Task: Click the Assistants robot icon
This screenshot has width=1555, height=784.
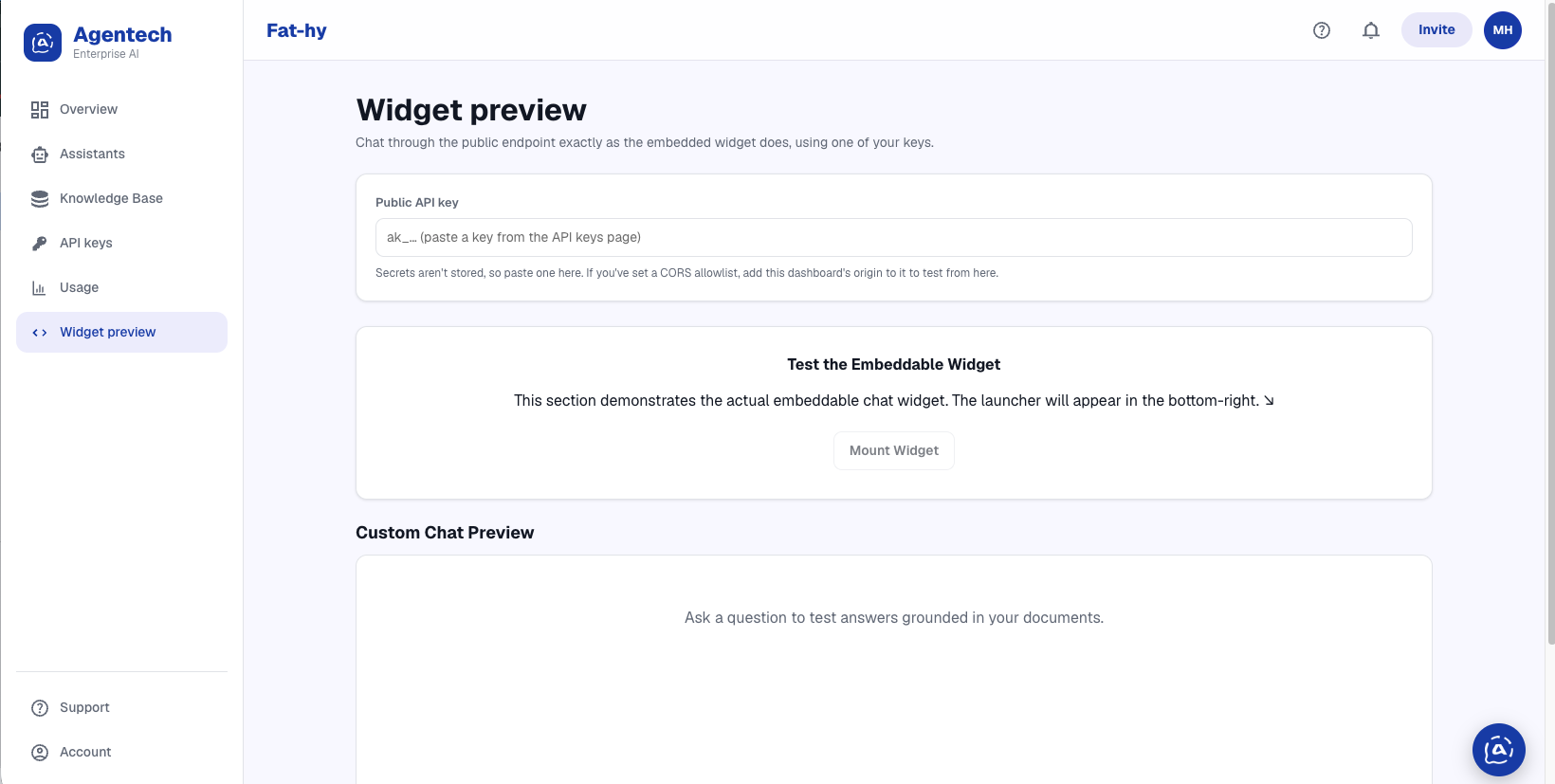Action: [x=40, y=155]
